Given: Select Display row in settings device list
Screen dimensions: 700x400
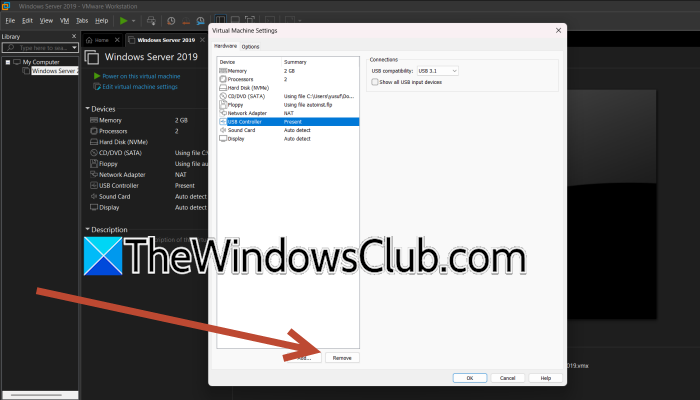Looking at the screenshot, I should 288,138.
